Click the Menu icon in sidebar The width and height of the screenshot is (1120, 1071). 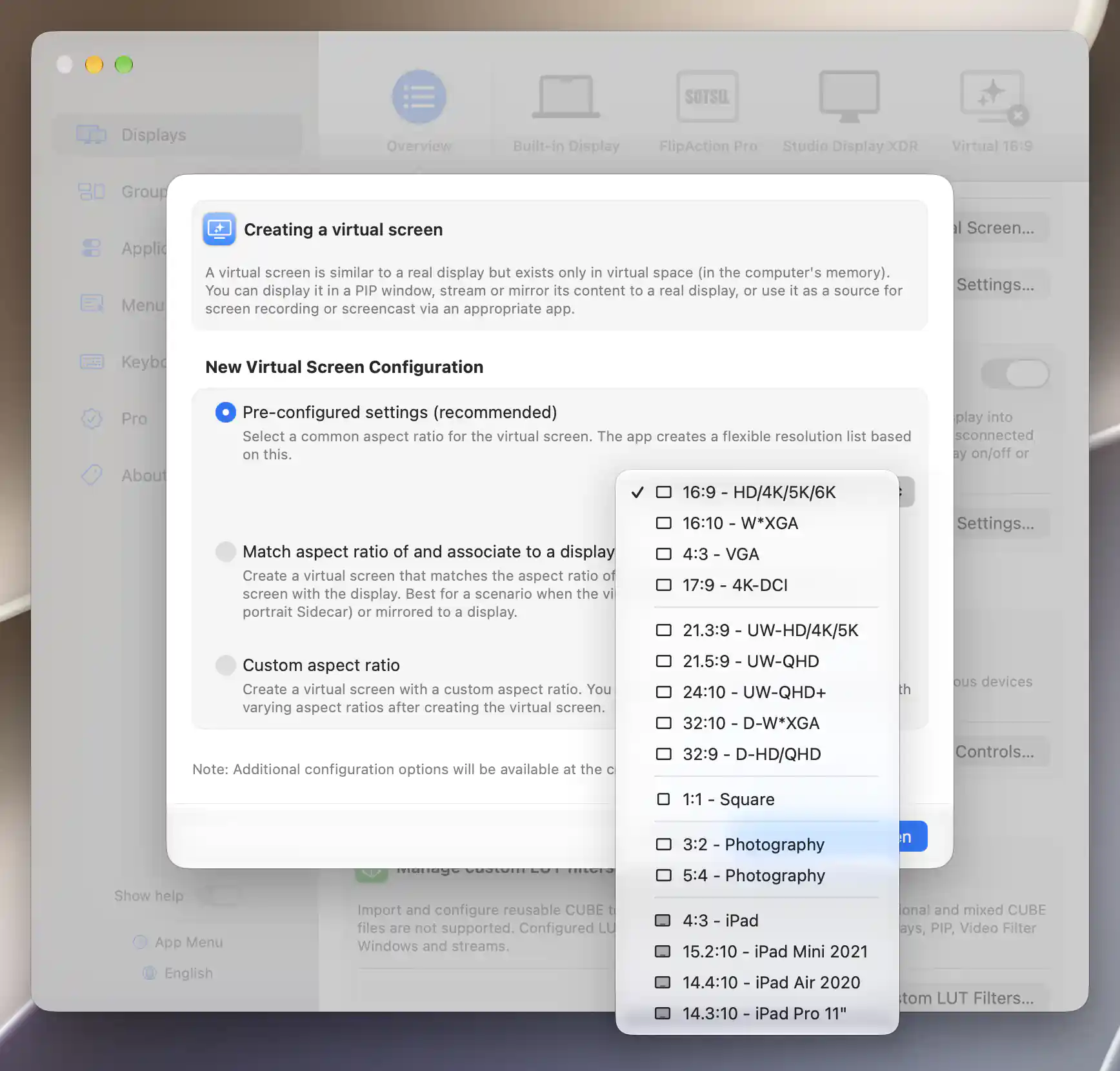tap(92, 304)
